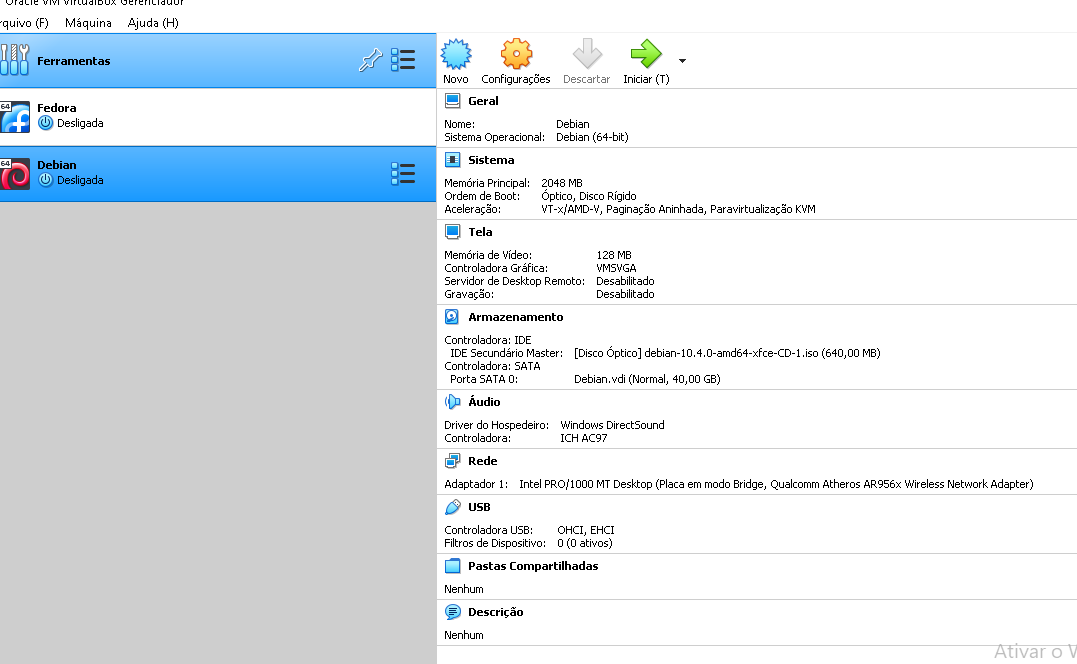
Task: Click the 2048 MB memory value
Action: pyautogui.click(x=562, y=183)
